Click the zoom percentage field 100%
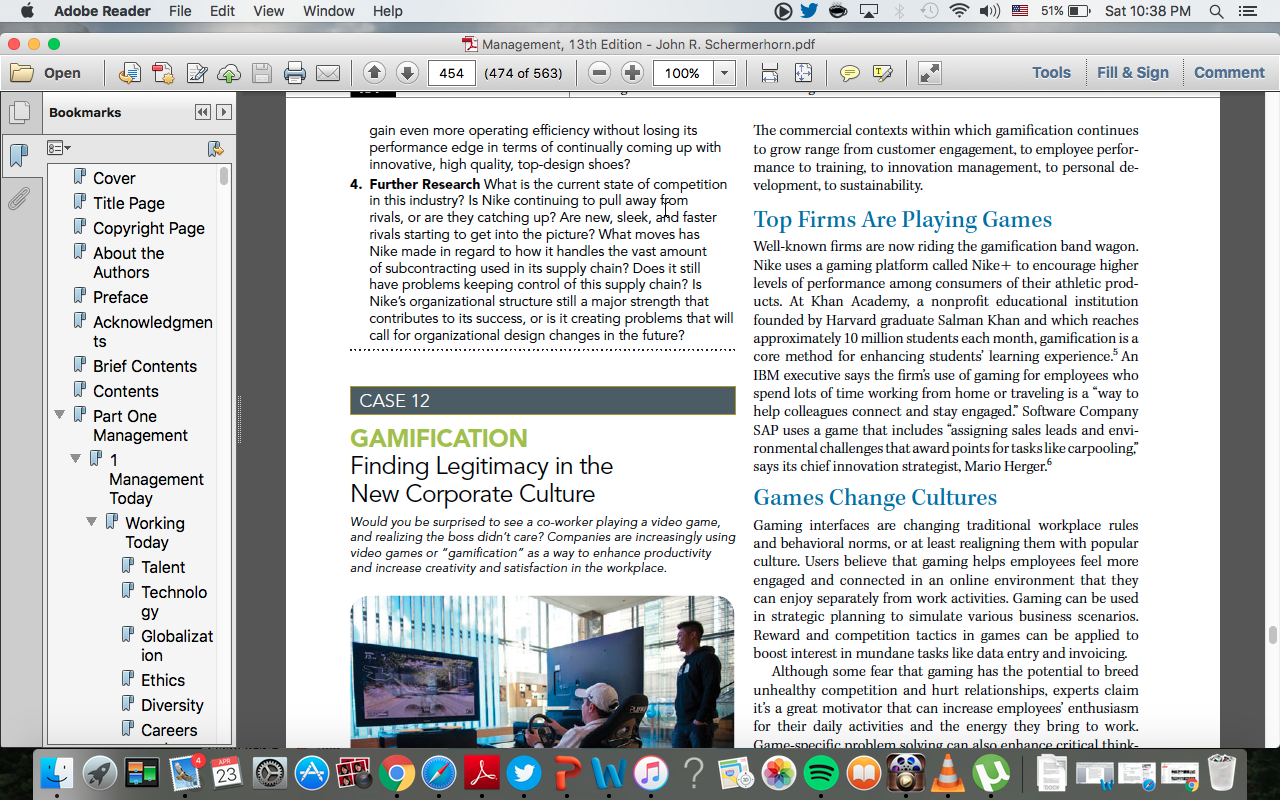This screenshot has width=1280, height=800. click(683, 73)
